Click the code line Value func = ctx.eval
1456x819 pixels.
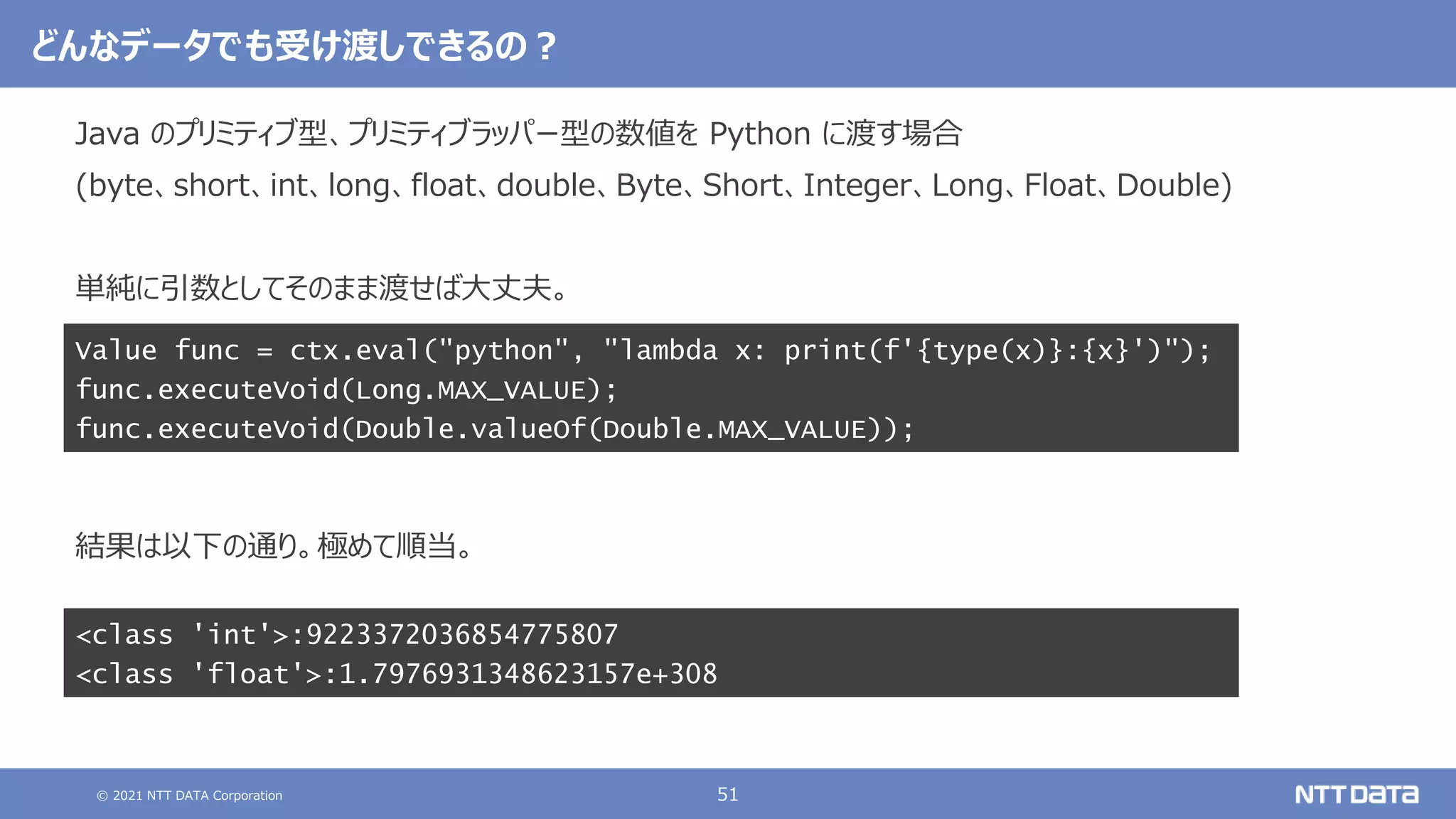click(643, 350)
